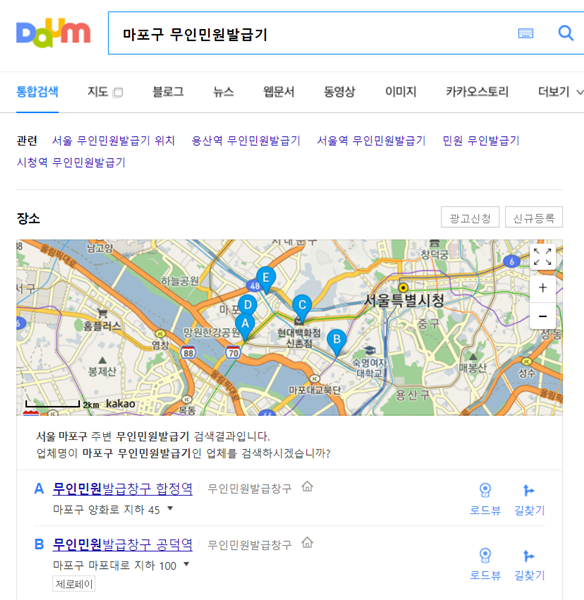The image size is (584, 600).
Task: Tick the checkbox next to 지도
Action: pyautogui.click(x=118, y=93)
